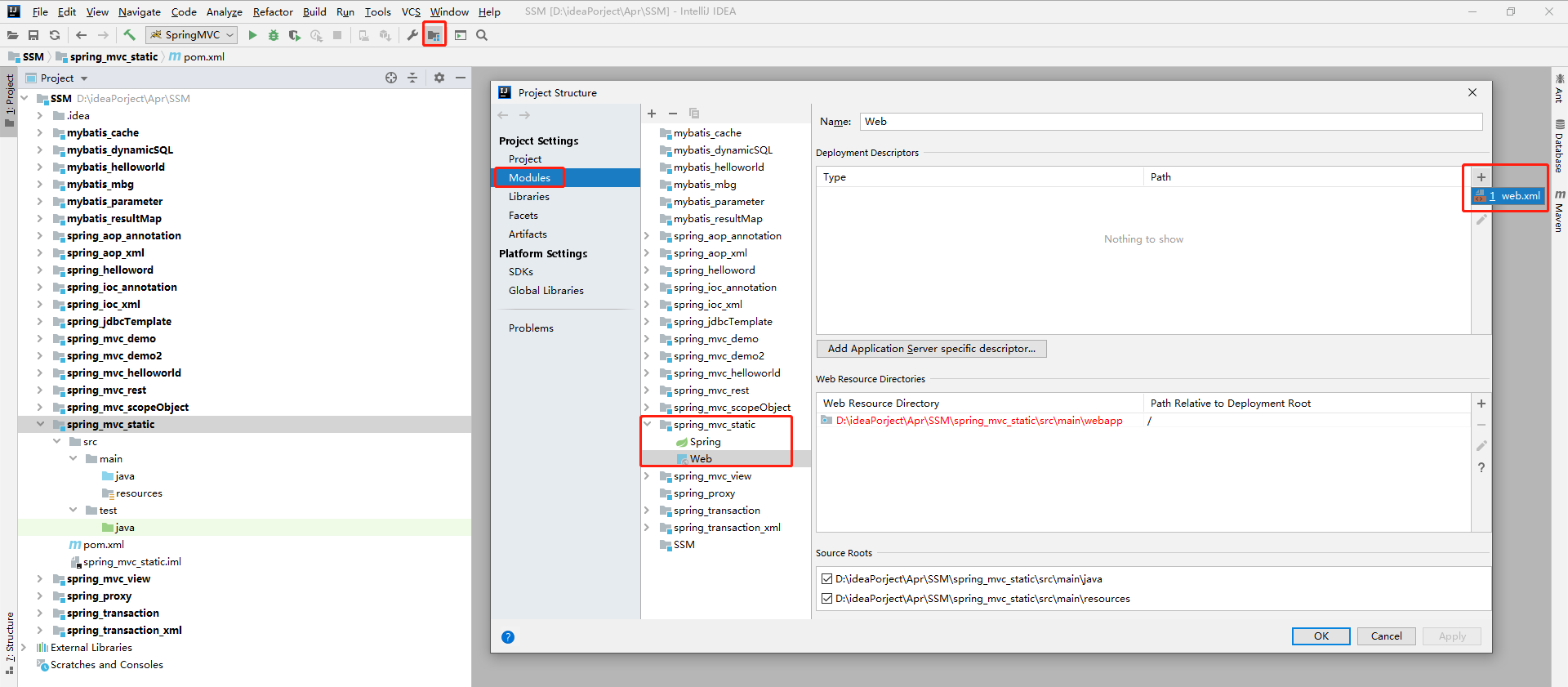
Task: Click the Collapse All icon in Project panel
Action: coord(412,78)
